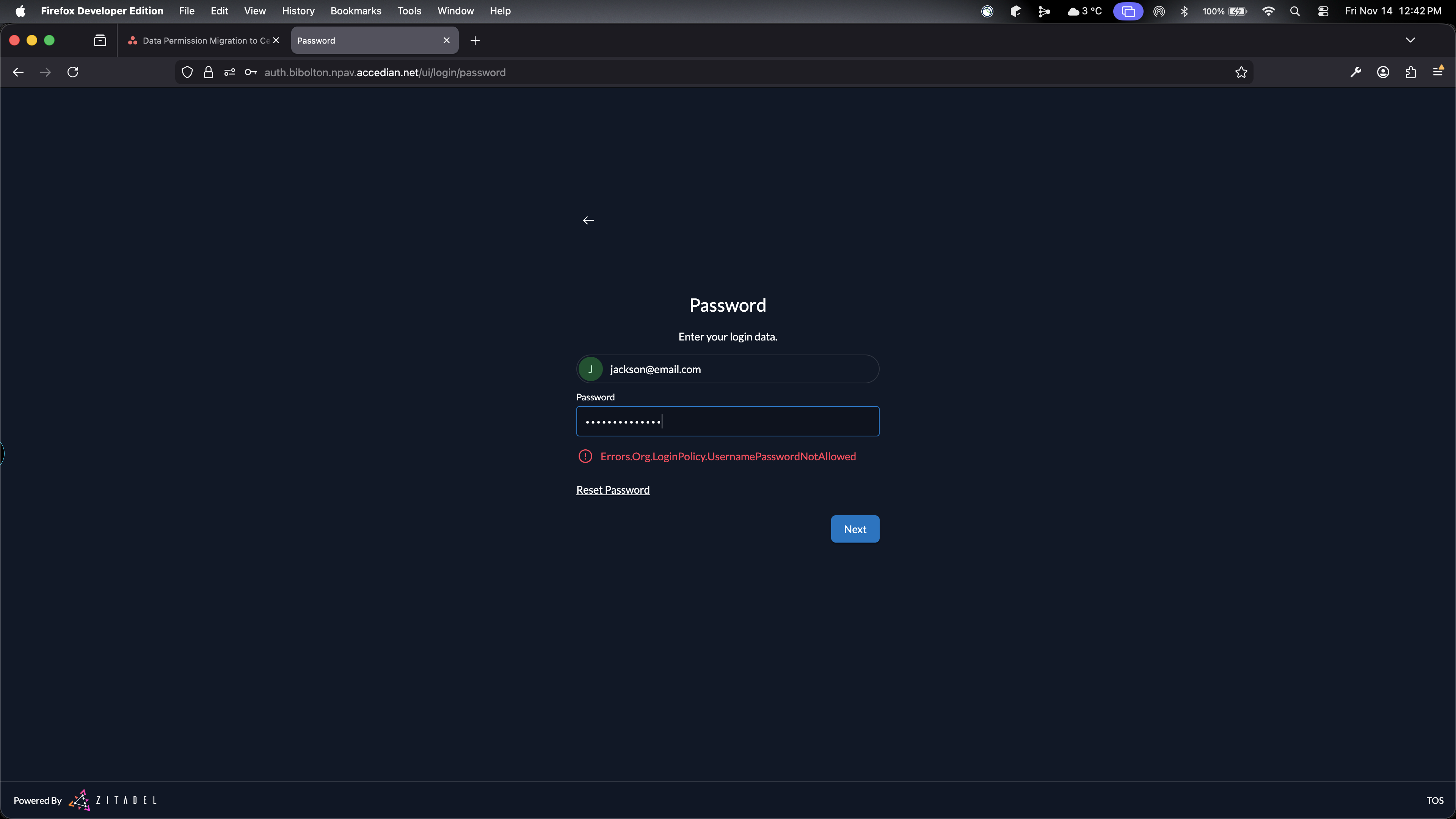Click the site padlock security icon
The image size is (1456, 819).
(x=209, y=72)
